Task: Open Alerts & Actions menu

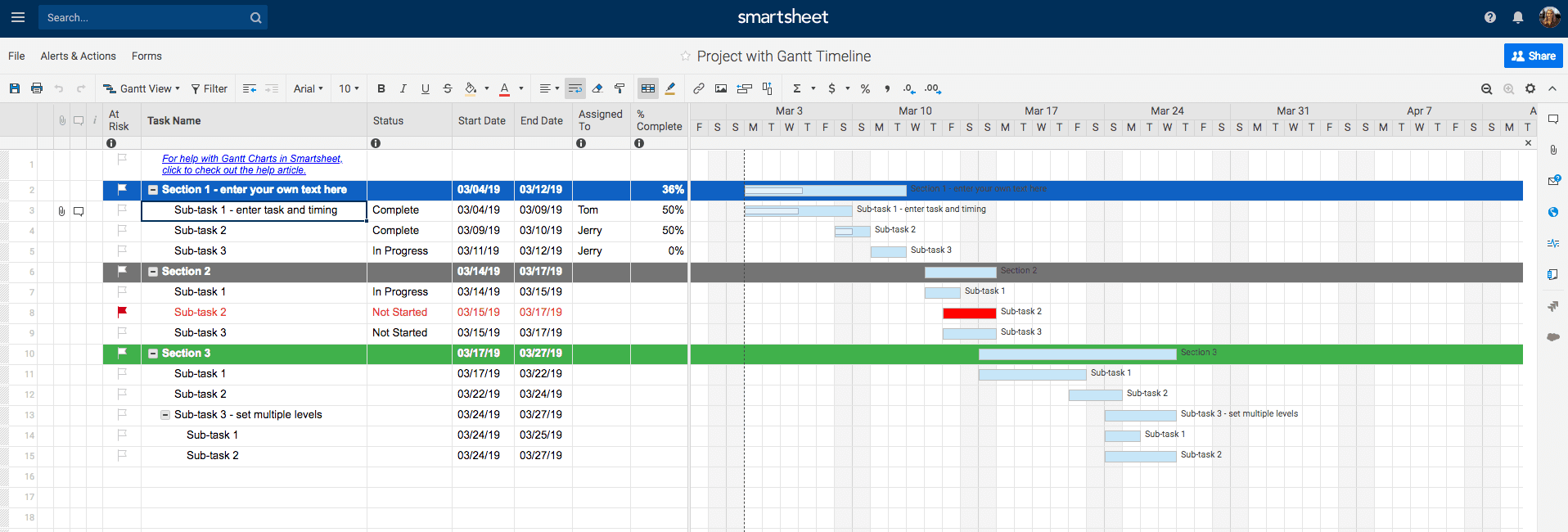Action: [78, 56]
